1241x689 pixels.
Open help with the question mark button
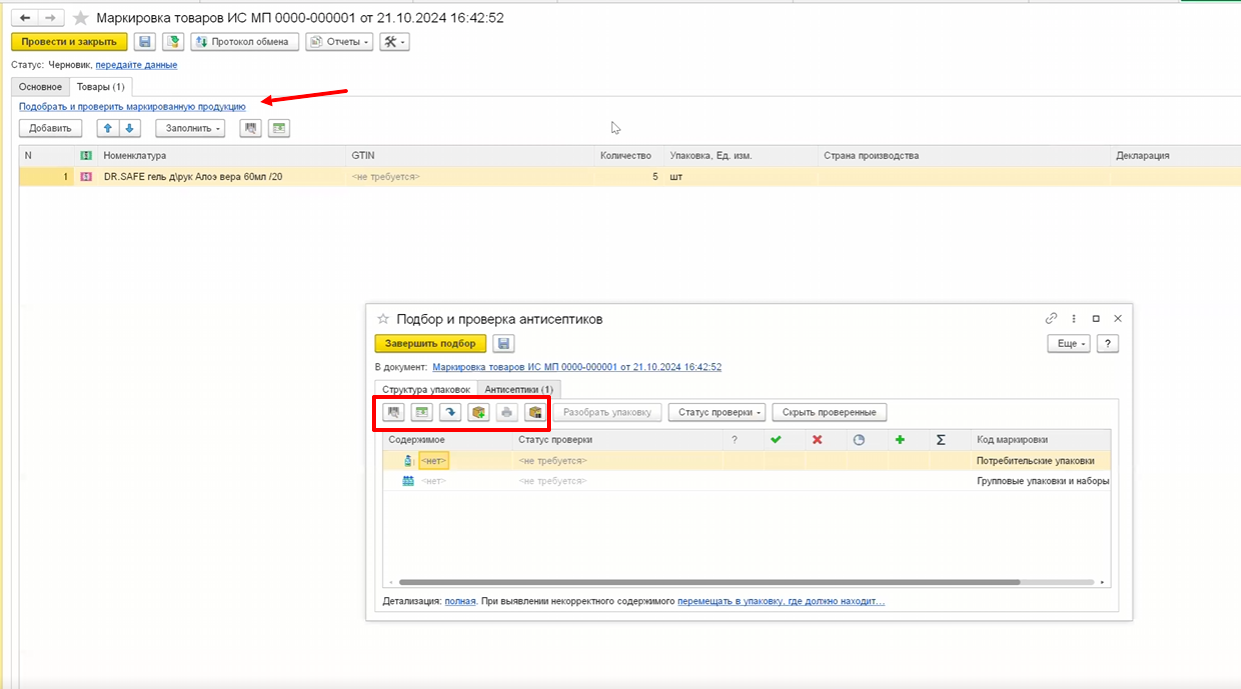point(1107,343)
